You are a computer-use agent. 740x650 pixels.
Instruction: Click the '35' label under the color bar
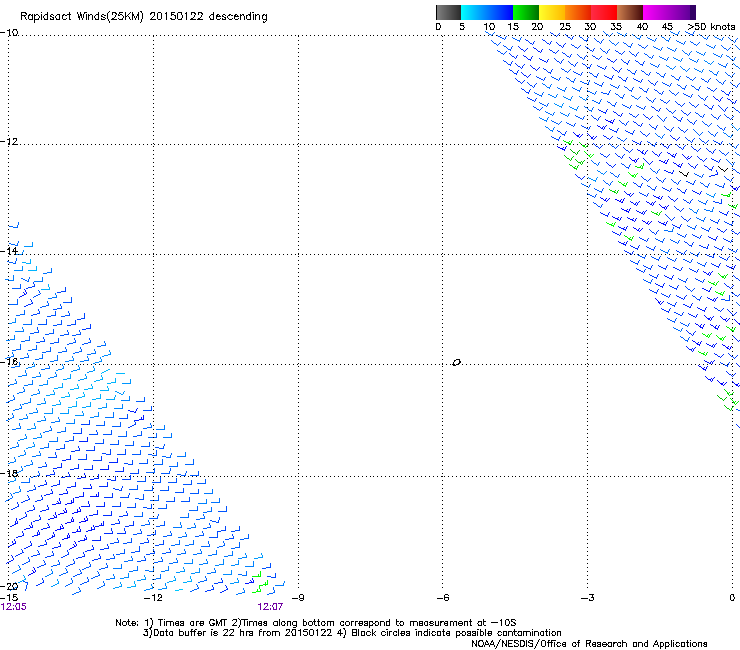coord(616,27)
